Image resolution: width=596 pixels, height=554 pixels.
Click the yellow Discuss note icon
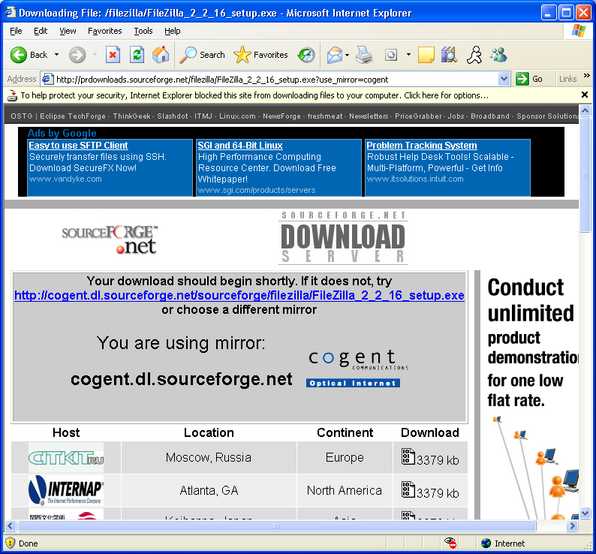coord(426,55)
